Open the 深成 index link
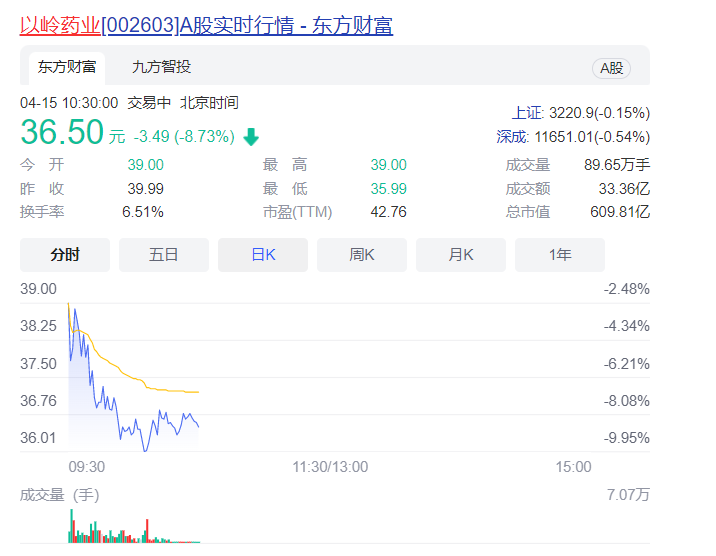716x556 pixels. tap(513, 137)
